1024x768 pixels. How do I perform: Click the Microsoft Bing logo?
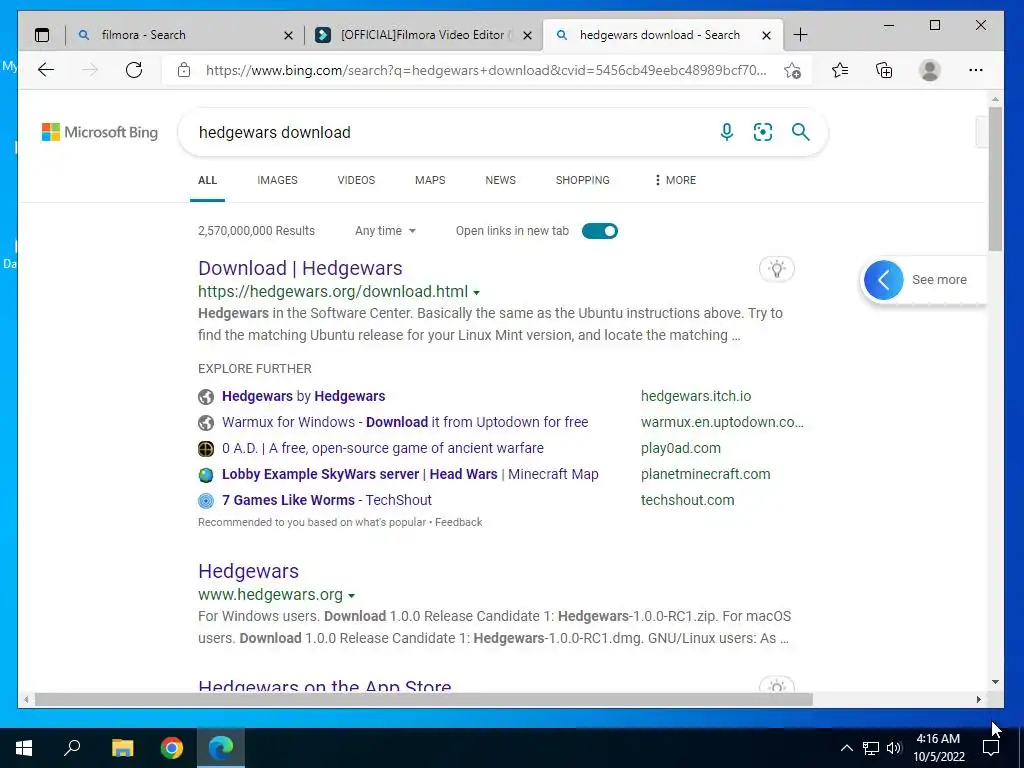100,132
